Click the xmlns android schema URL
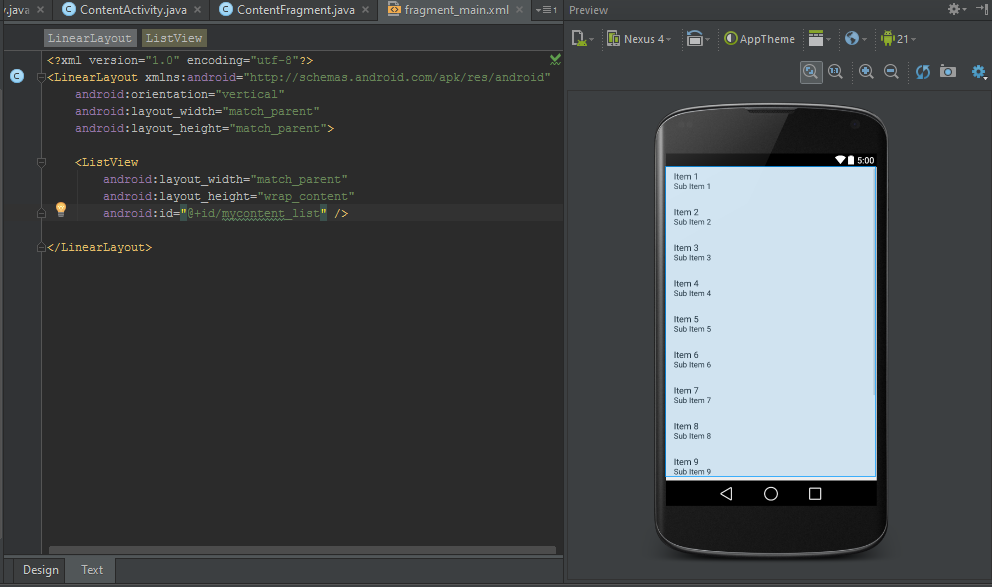The height and width of the screenshot is (587, 992). coord(397,77)
